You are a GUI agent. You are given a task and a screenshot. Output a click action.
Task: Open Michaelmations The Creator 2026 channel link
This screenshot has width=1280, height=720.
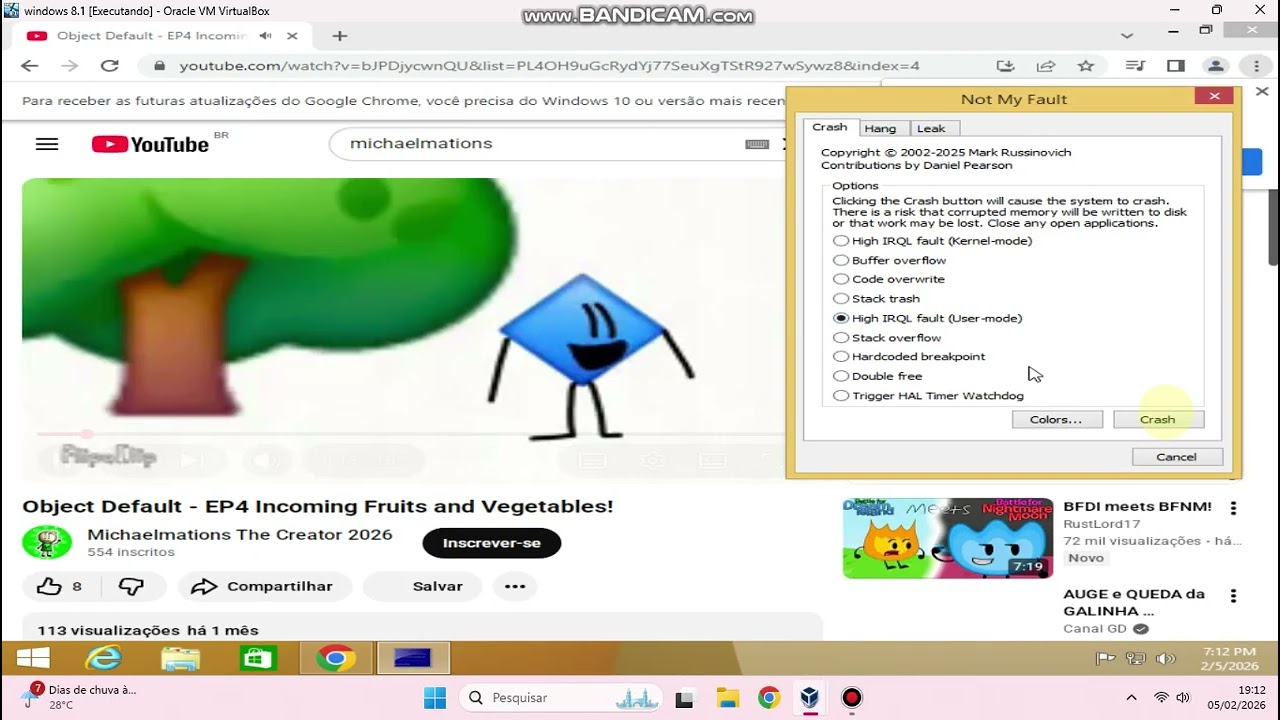240,534
